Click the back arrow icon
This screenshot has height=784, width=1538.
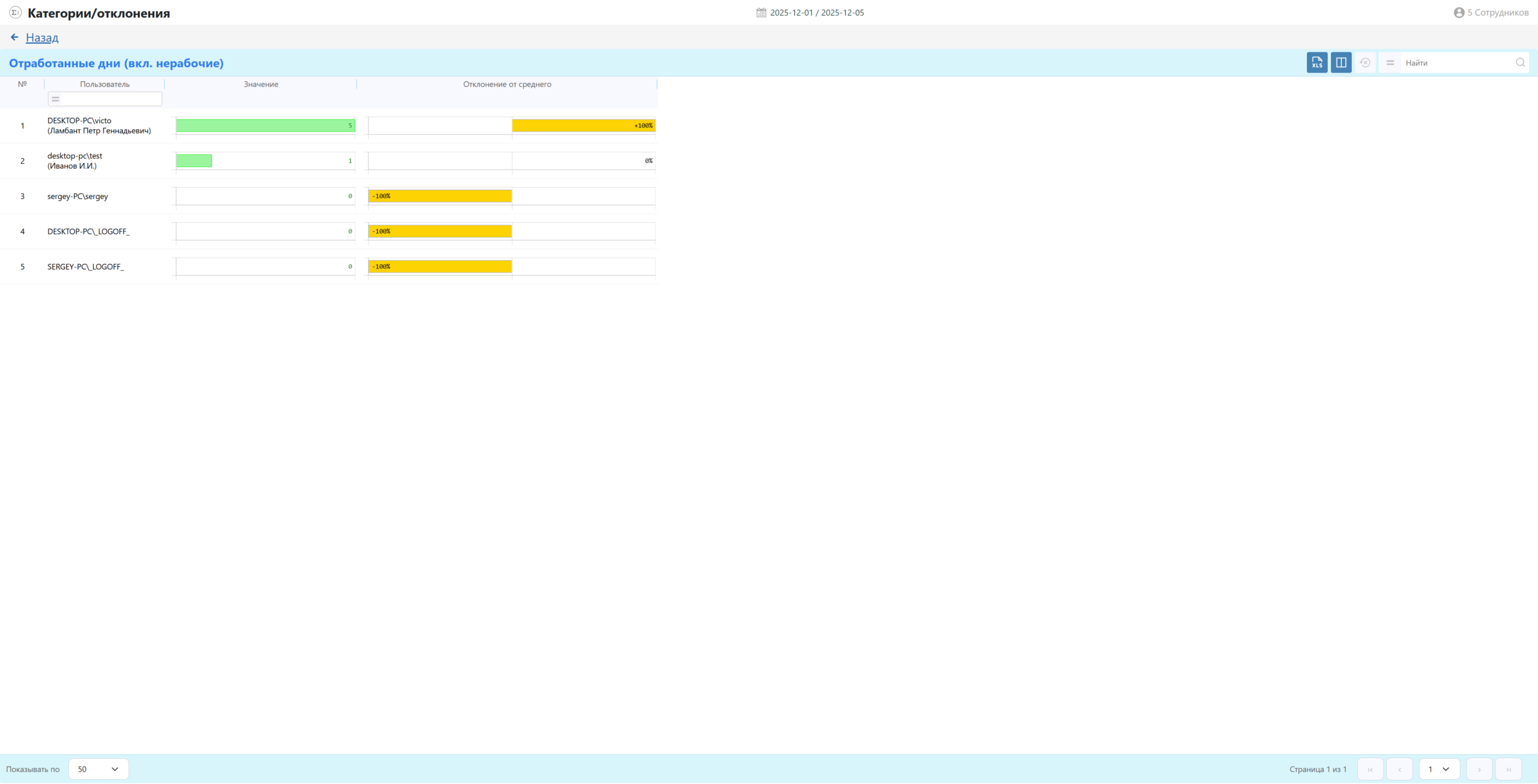pos(14,37)
